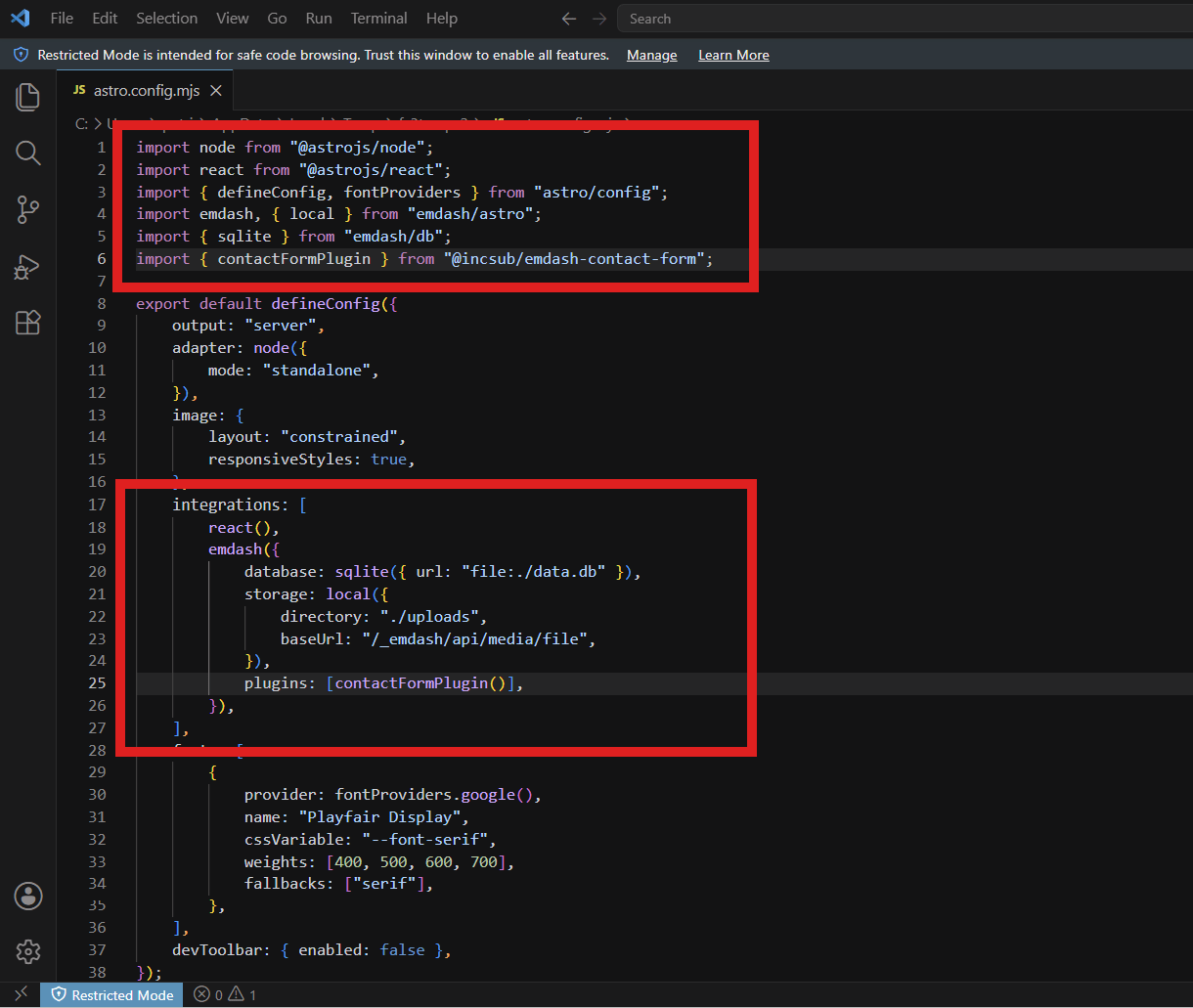This screenshot has width=1193, height=1008.
Task: Open the Search view in activity bar
Action: (x=28, y=153)
